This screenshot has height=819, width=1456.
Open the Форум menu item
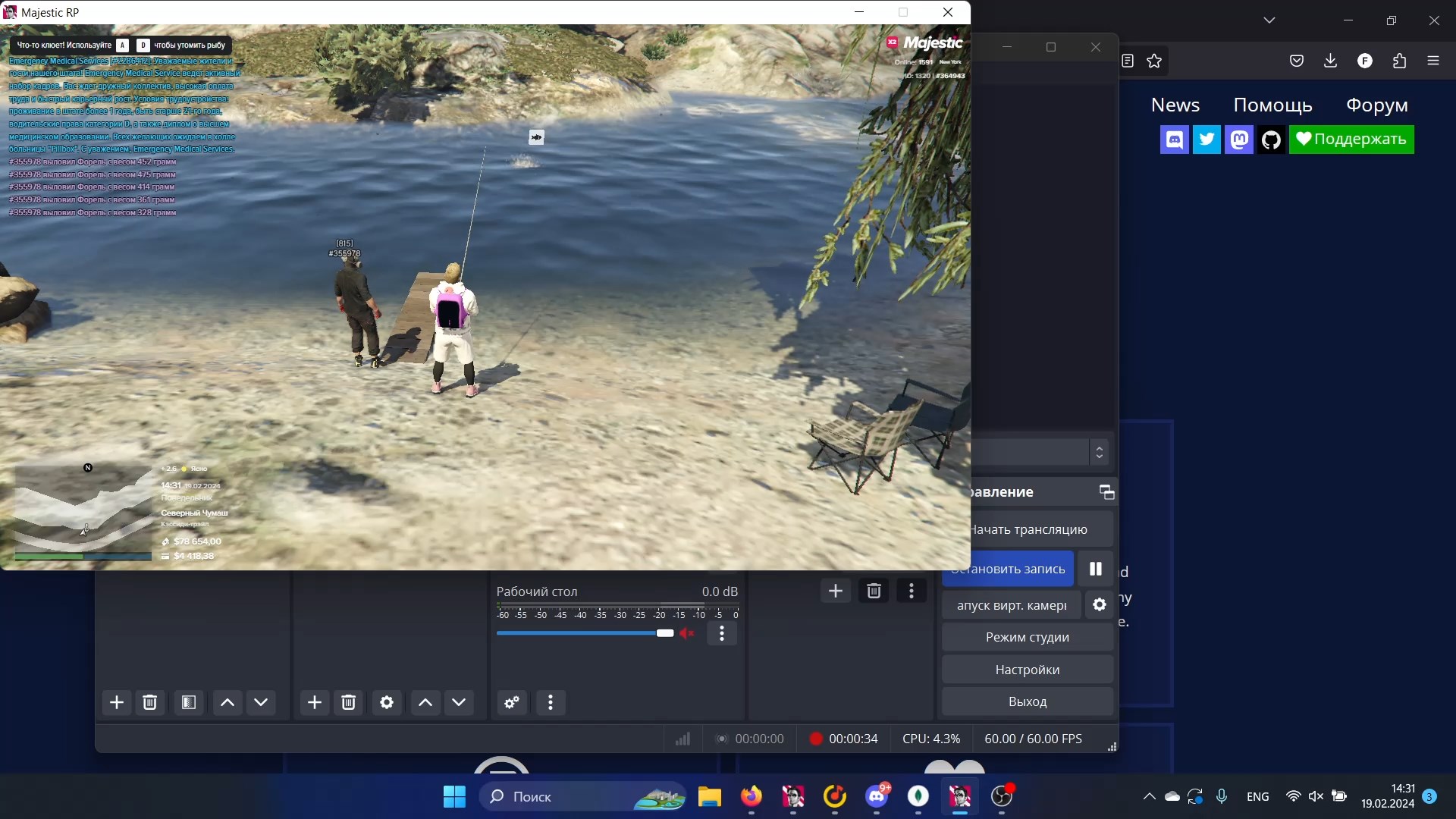coord(1376,105)
